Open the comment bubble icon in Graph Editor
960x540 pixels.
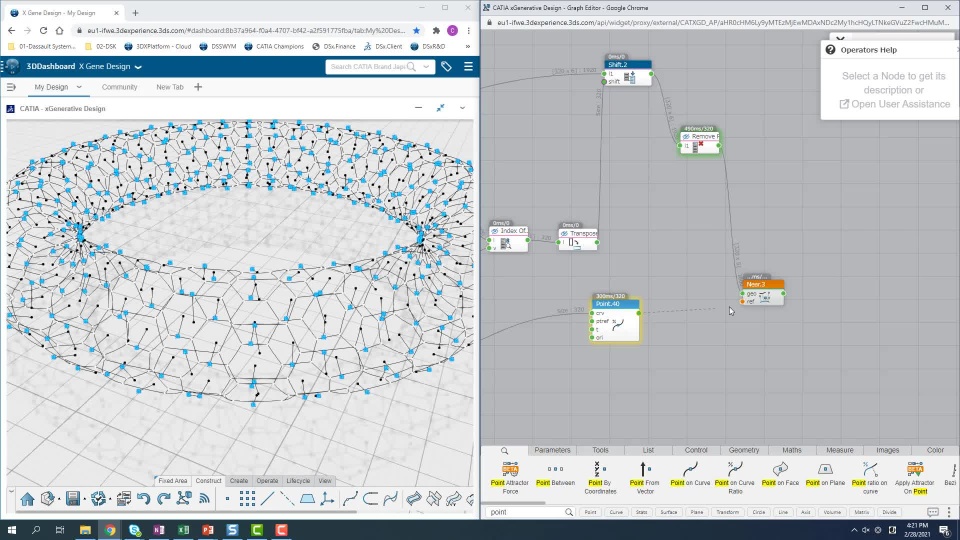coord(932,512)
